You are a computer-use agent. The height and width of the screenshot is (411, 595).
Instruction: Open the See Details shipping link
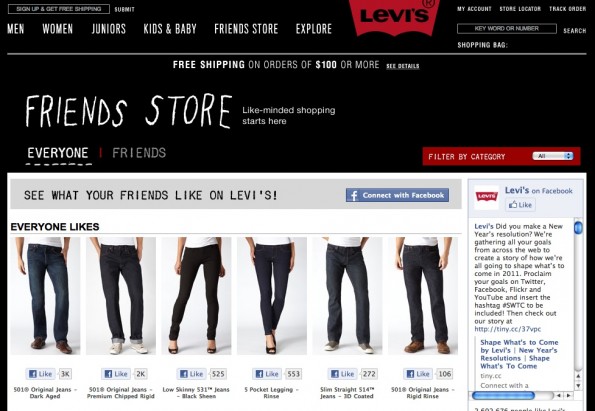403,66
